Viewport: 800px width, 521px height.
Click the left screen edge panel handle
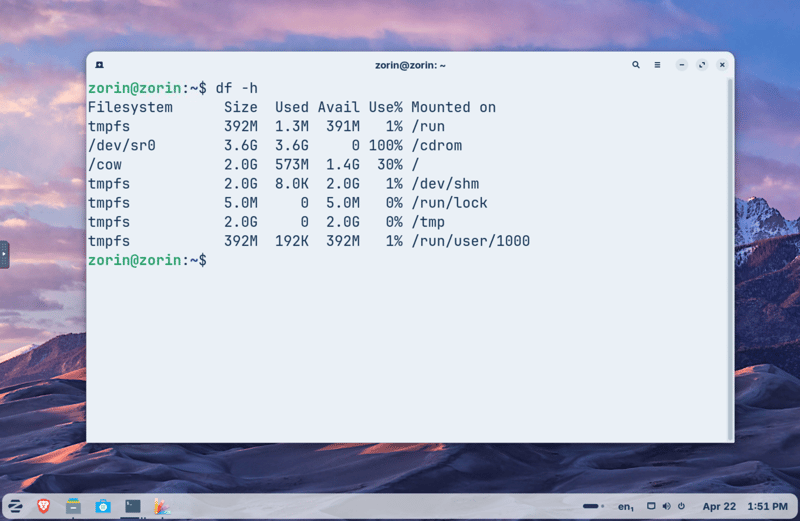click(x=4, y=254)
